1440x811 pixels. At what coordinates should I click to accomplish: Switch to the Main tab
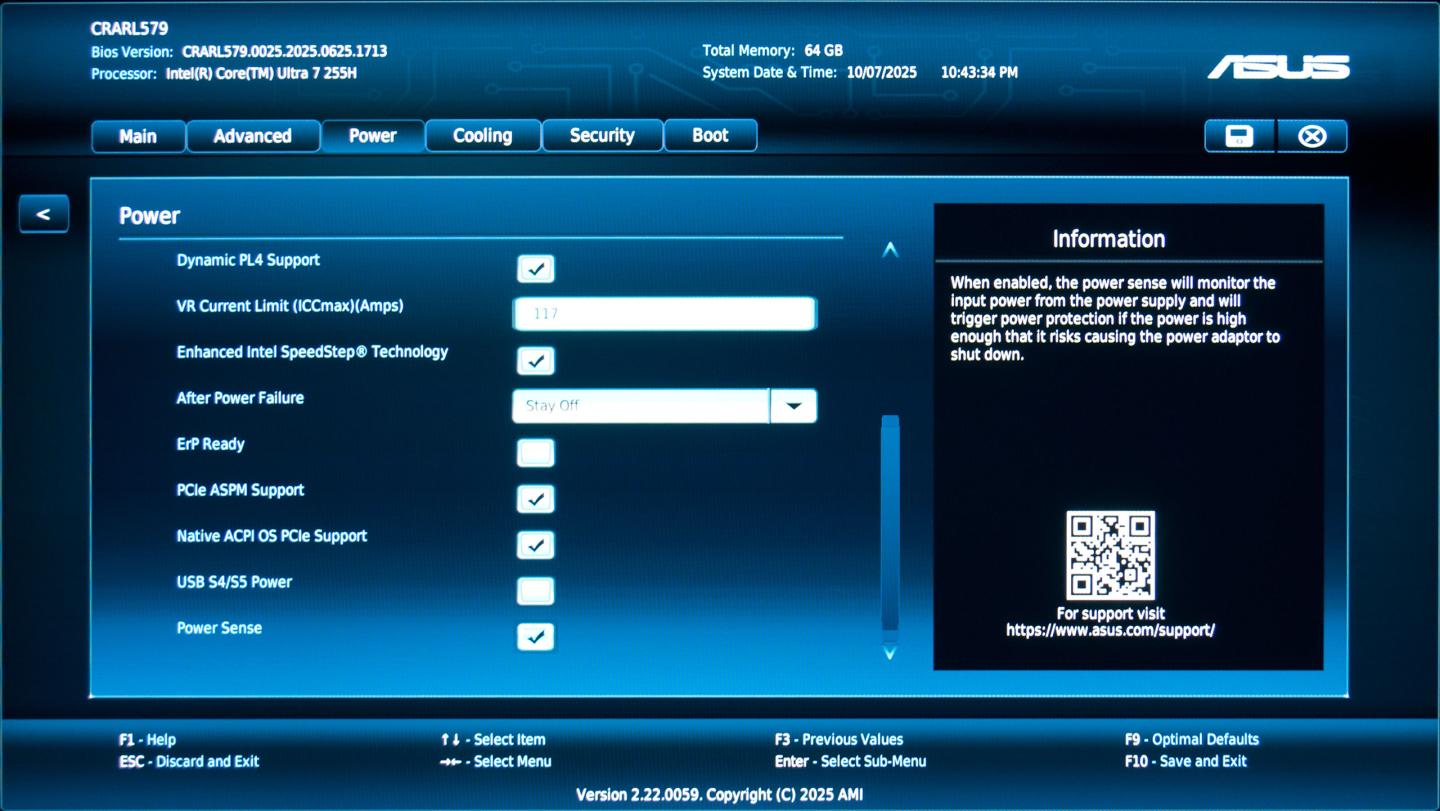pyautogui.click(x=138, y=136)
